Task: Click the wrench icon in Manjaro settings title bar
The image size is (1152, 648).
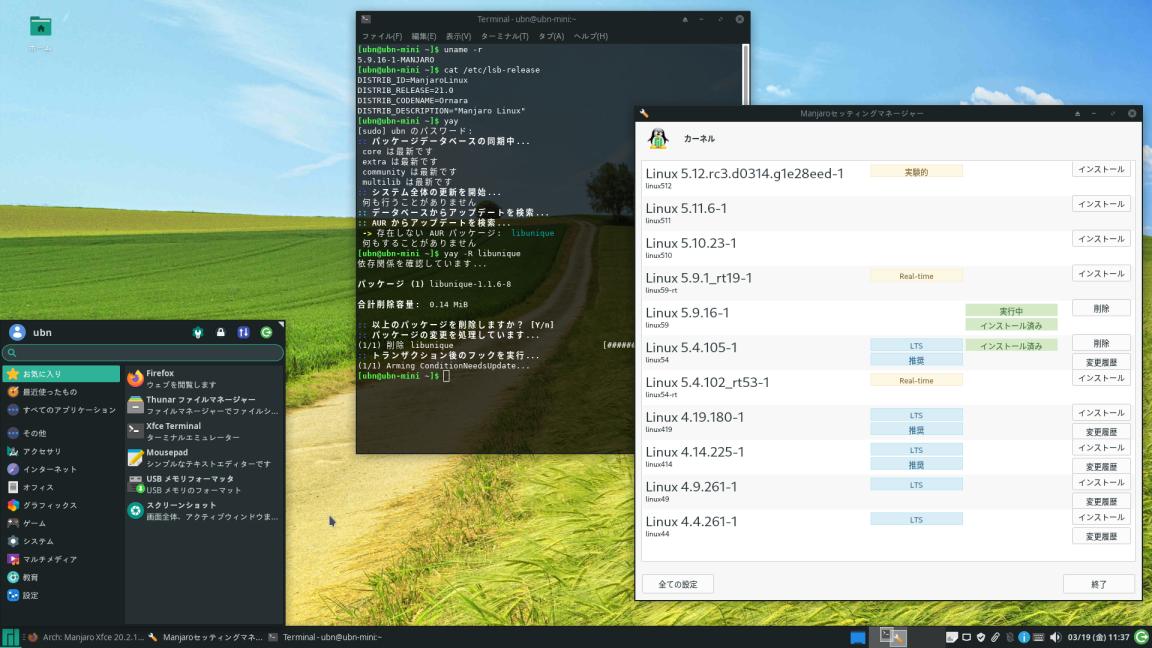Action: click(644, 113)
